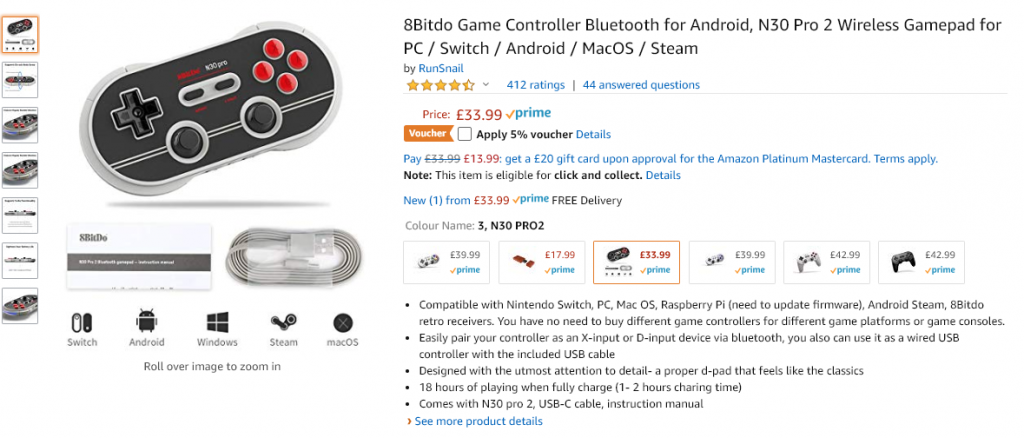The width and height of the screenshot is (1024, 438).
Task: Open the RunSnail seller link
Action: (x=441, y=68)
